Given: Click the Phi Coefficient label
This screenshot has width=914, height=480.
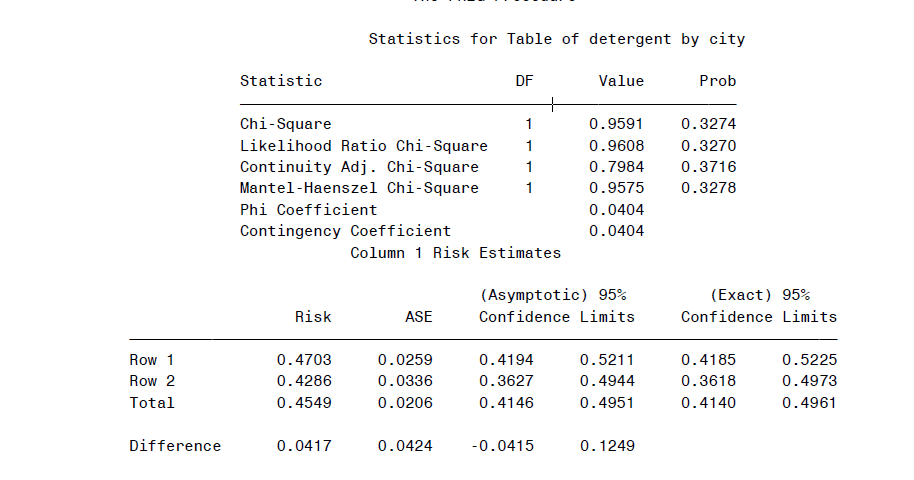Looking at the screenshot, I should (308, 210).
